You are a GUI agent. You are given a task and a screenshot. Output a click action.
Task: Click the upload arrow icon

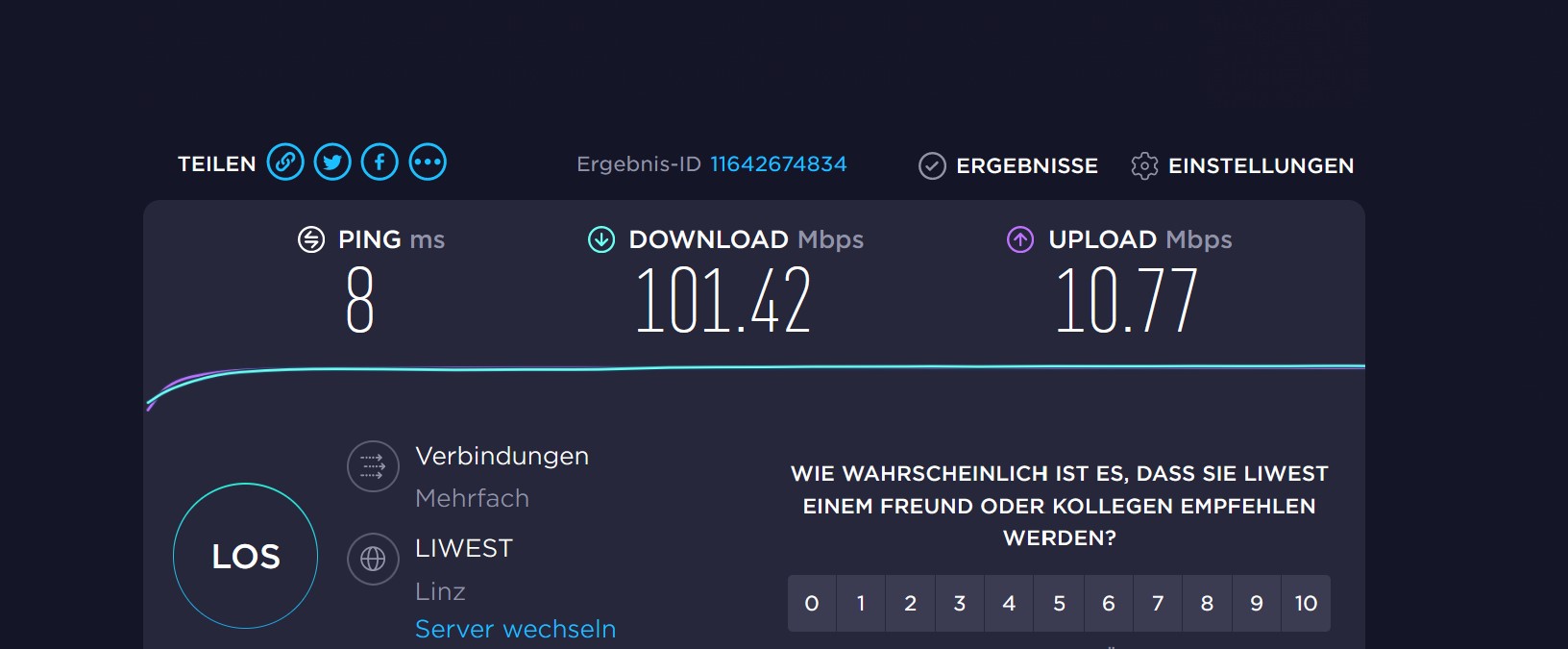pos(1020,239)
